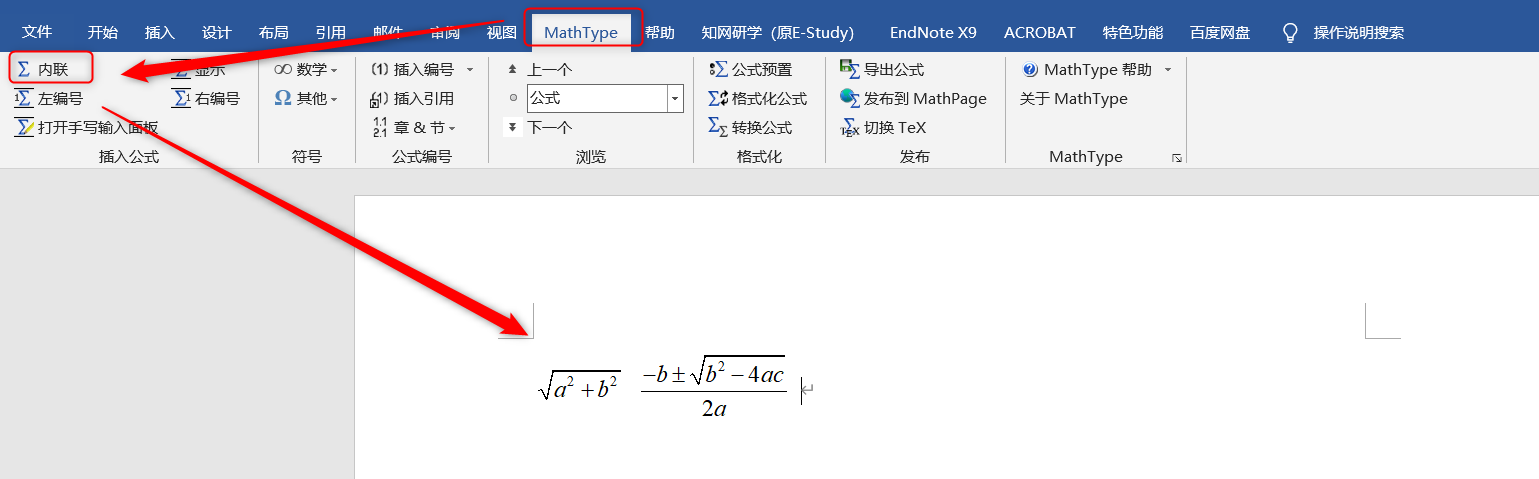Switch to the 开始 tab
1539x479 pixels.
[x=102, y=32]
